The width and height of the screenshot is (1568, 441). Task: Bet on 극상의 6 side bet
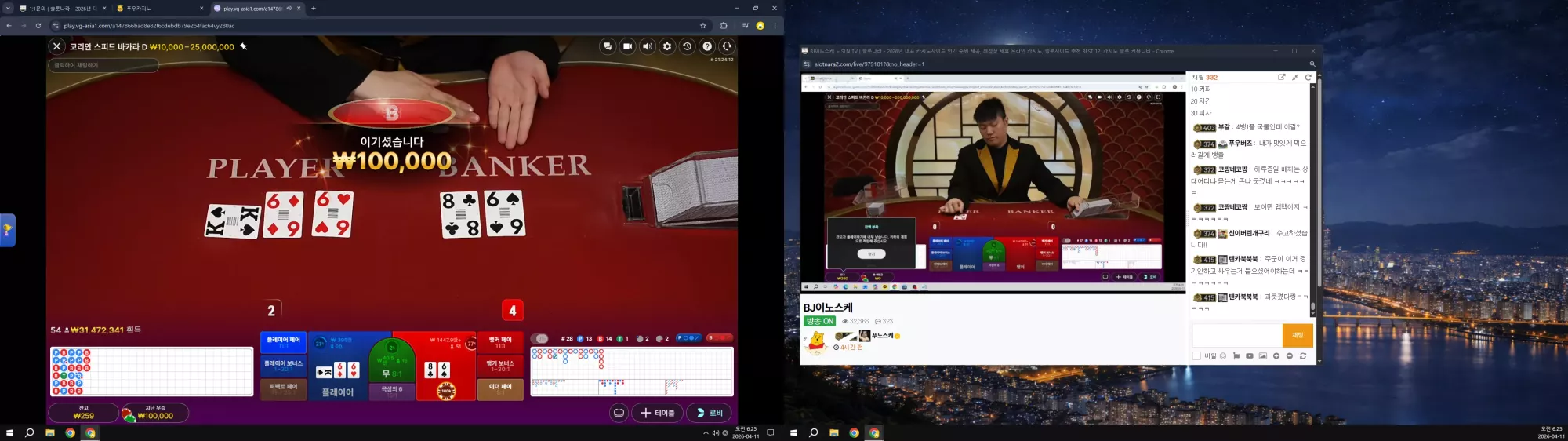(x=392, y=391)
